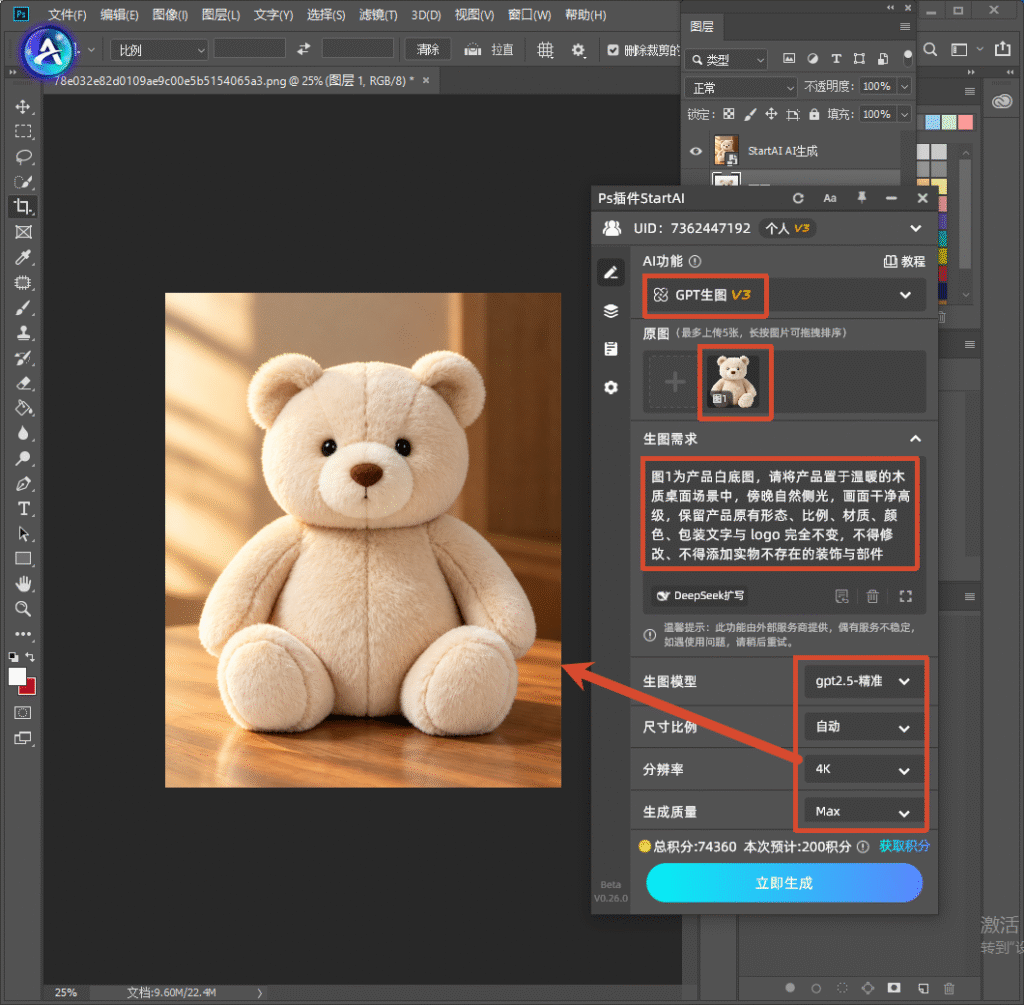This screenshot has width=1024, height=1005.
Task: Select the Brush tool
Action: [23, 308]
